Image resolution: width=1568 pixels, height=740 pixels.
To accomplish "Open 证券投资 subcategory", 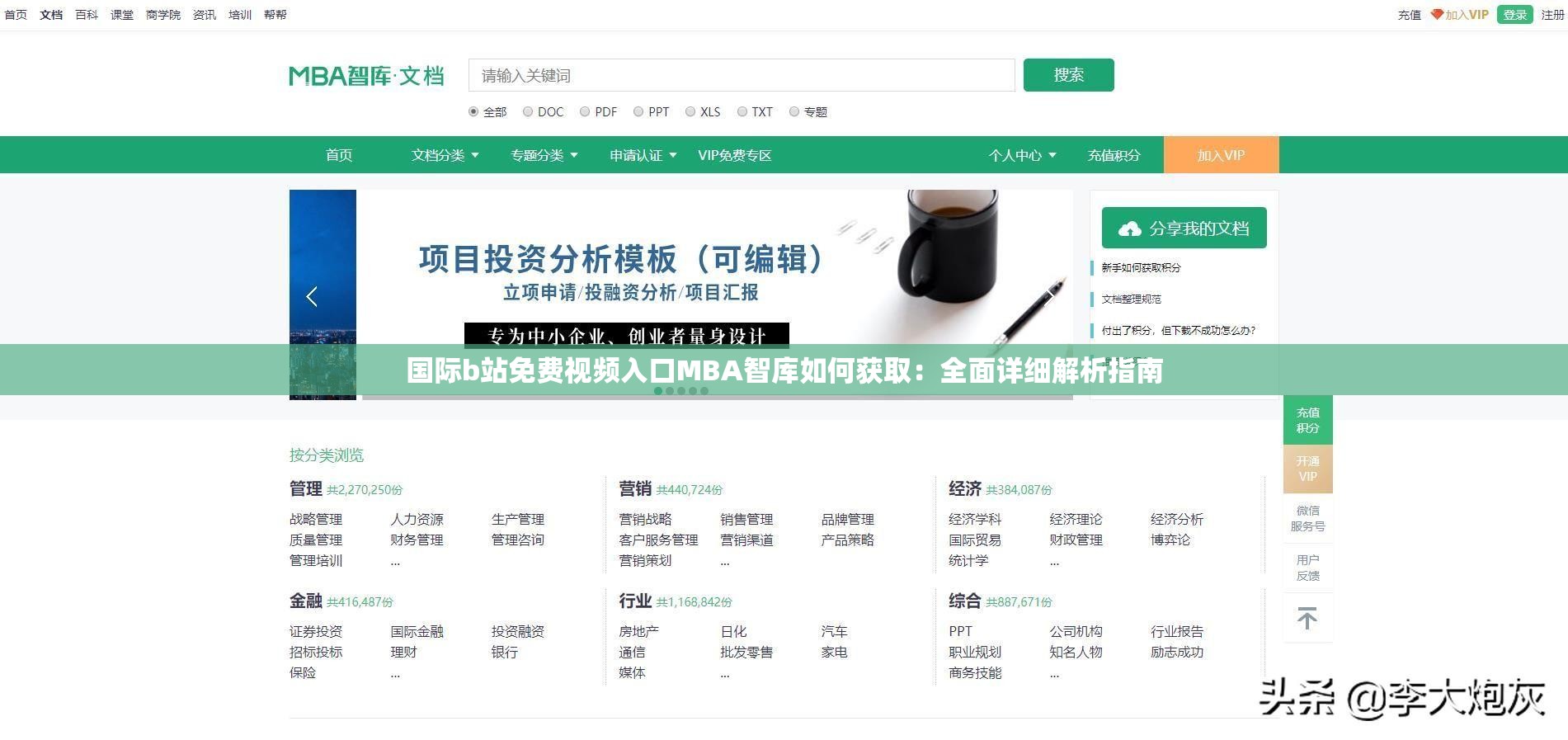I will (316, 631).
